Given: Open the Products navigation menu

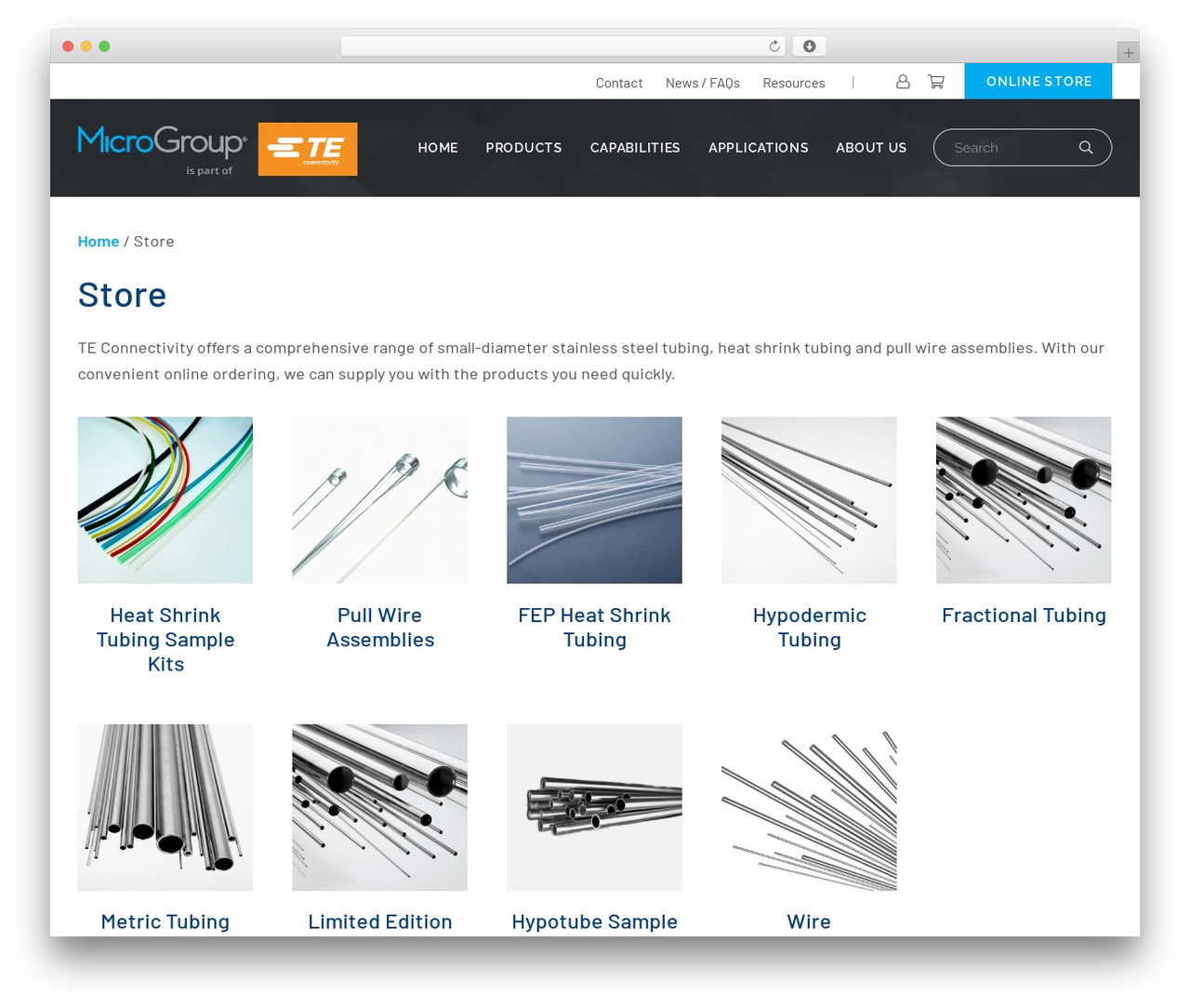Looking at the screenshot, I should click(x=523, y=148).
